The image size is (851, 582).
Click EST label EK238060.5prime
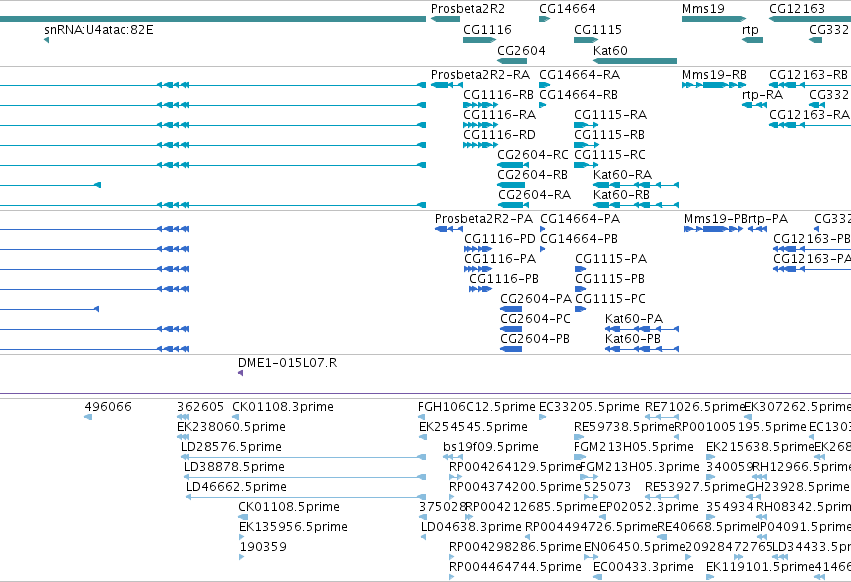pos(231,427)
